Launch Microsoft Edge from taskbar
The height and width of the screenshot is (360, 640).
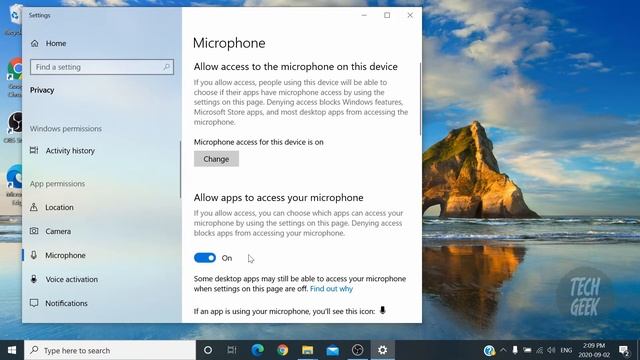[x=257, y=350]
